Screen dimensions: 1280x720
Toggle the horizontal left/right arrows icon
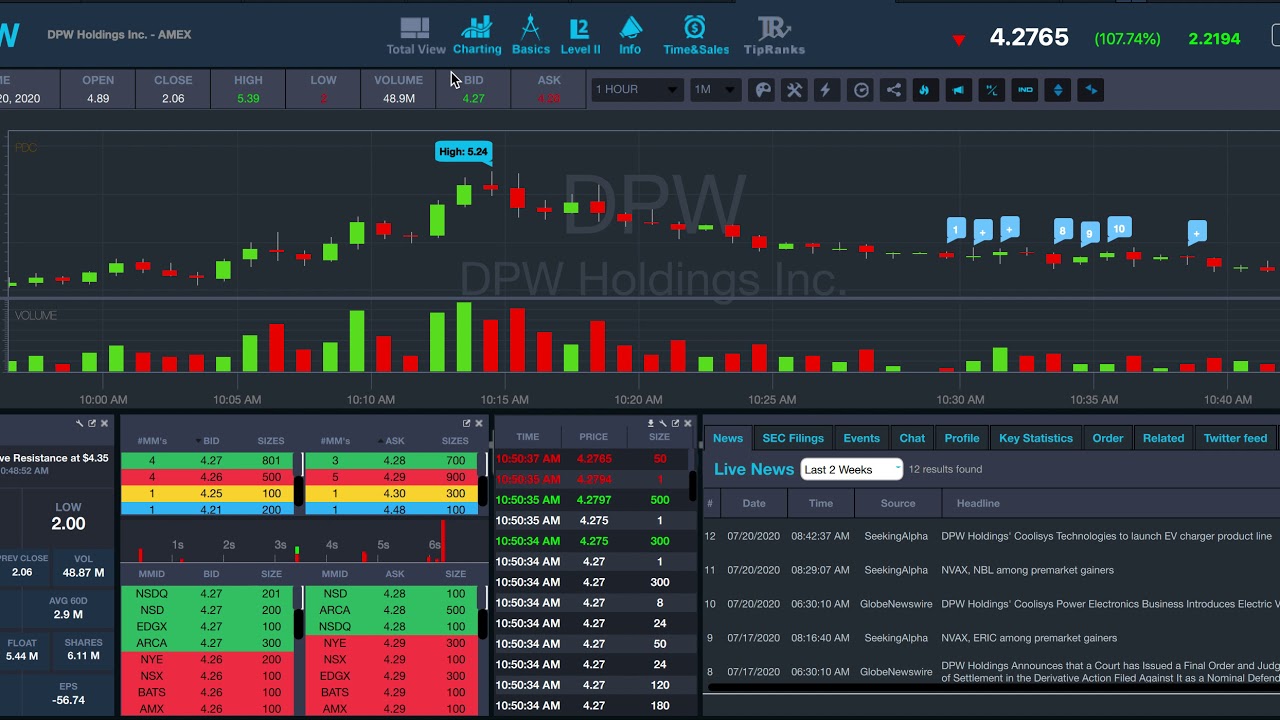pyautogui.click(x=1091, y=90)
